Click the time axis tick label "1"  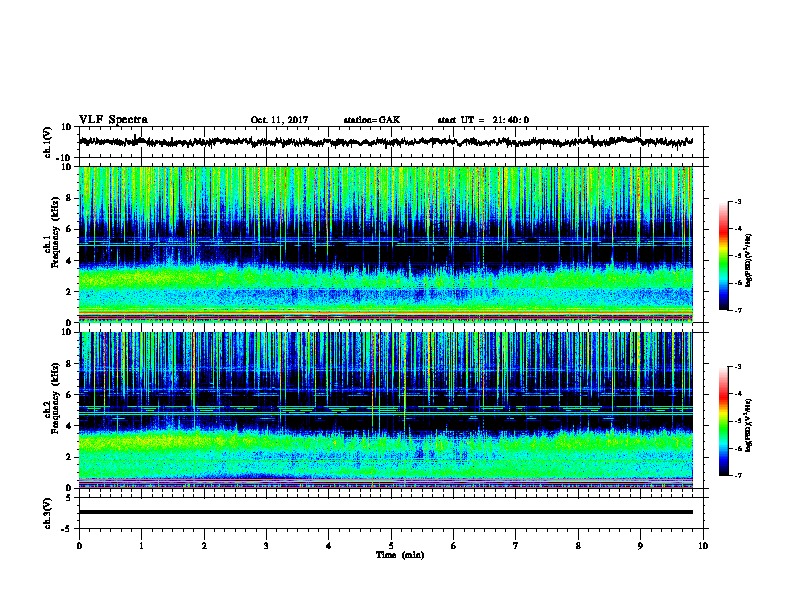click(141, 546)
